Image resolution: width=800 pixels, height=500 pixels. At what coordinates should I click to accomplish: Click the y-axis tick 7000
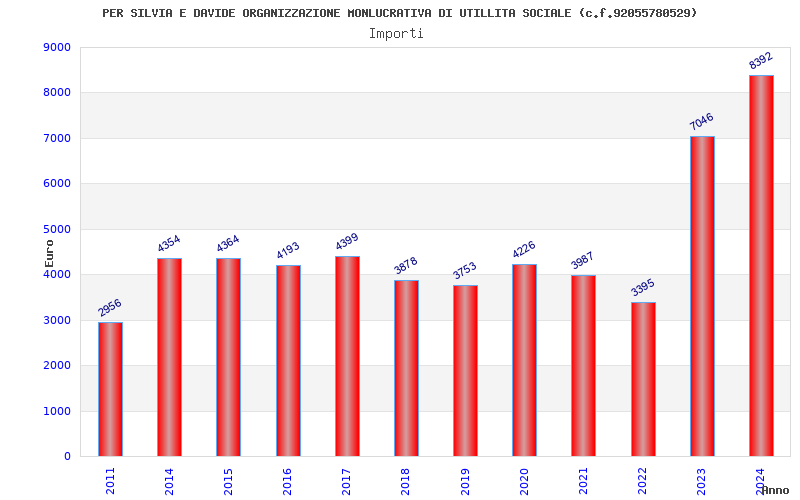point(57,138)
